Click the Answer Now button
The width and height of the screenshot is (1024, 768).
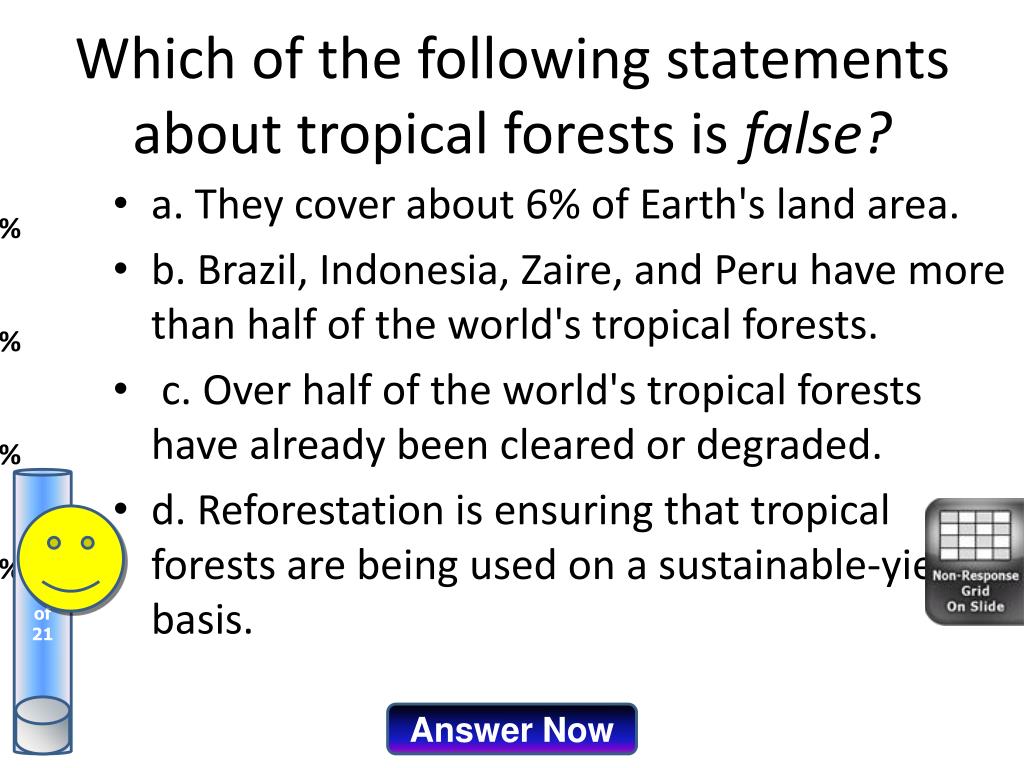(512, 729)
